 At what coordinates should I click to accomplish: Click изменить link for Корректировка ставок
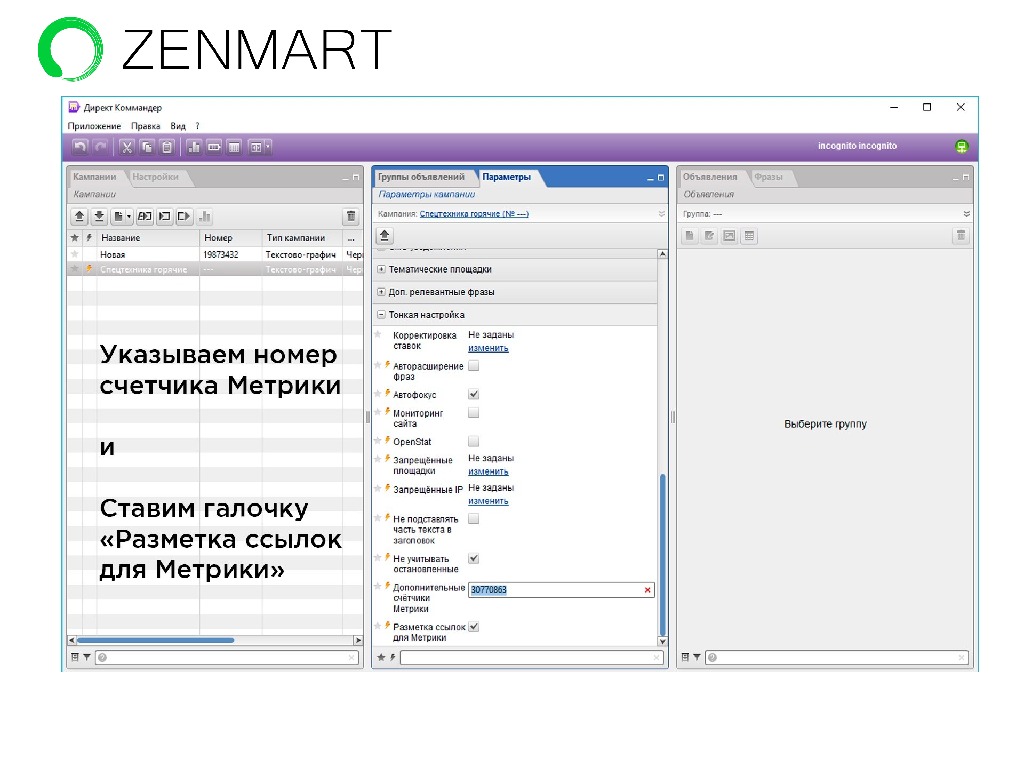click(488, 348)
